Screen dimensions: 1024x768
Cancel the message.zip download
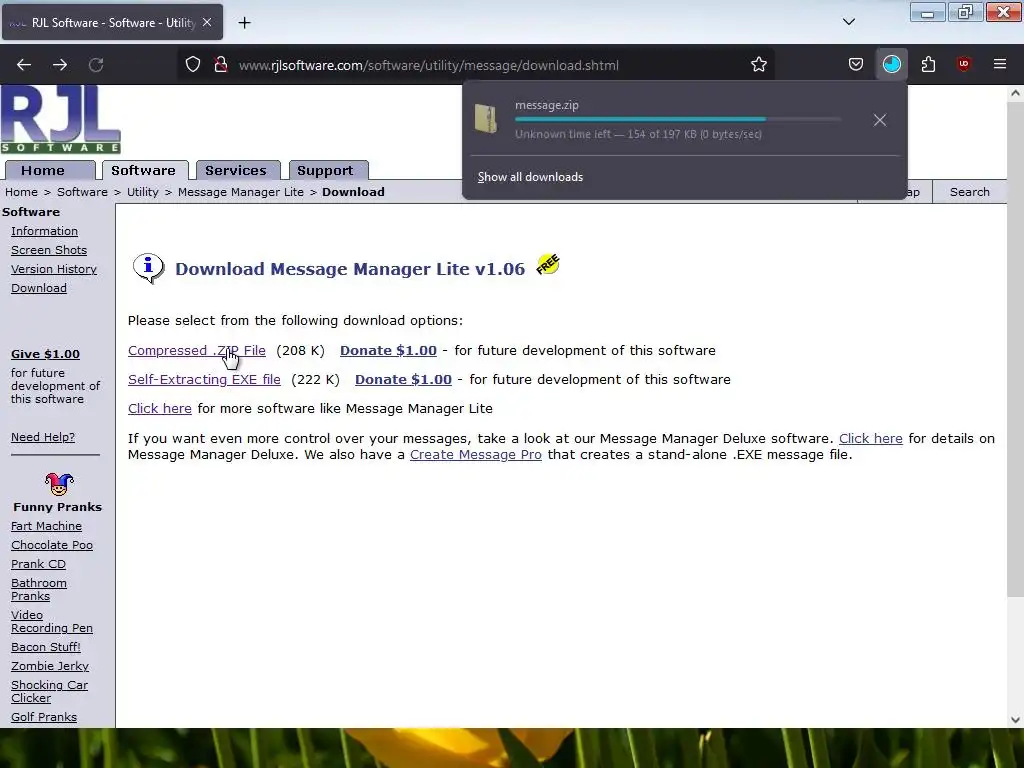(880, 120)
